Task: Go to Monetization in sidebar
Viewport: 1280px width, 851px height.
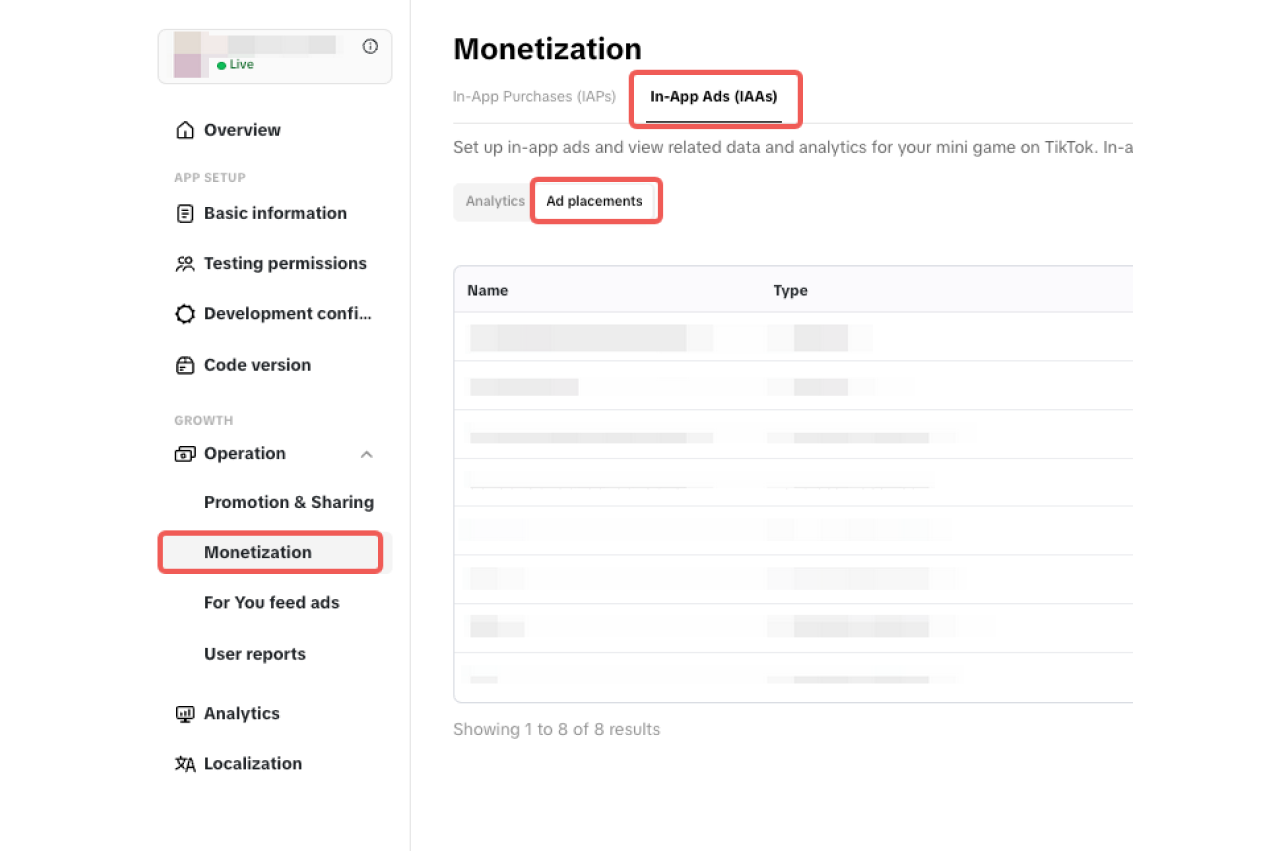Action: (x=258, y=552)
